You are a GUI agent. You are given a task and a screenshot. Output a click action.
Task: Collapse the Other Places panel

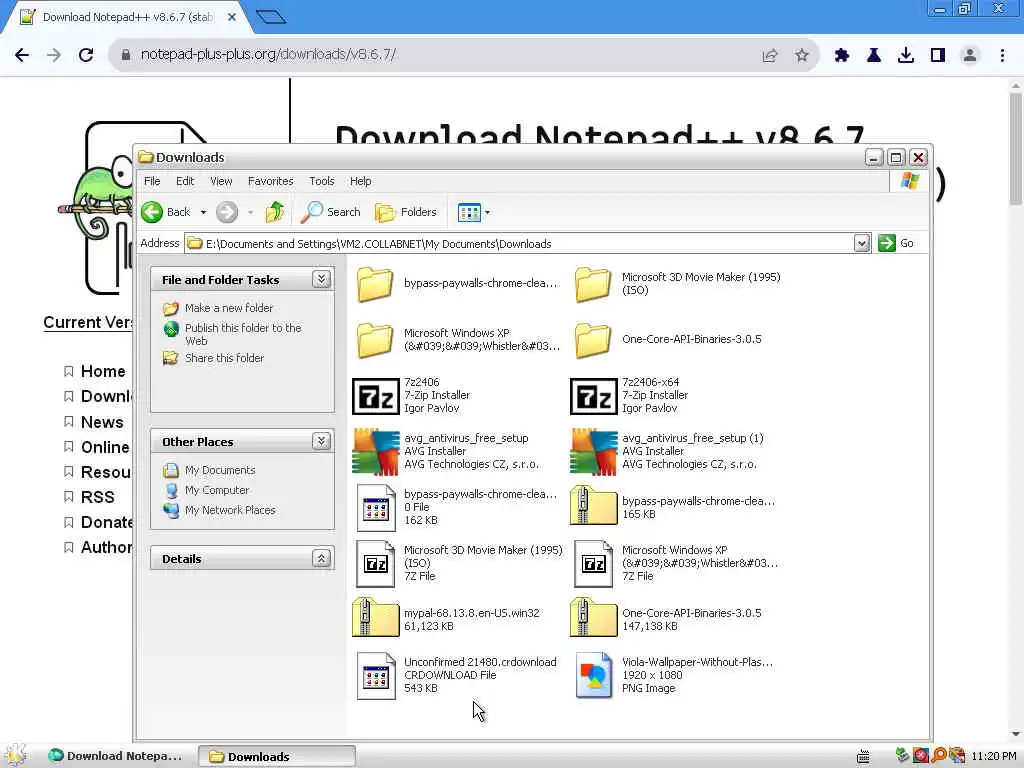coord(321,441)
